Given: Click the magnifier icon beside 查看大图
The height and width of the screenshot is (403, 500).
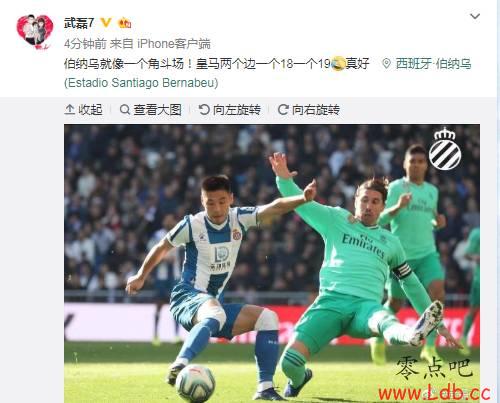Looking at the screenshot, I should click(x=125, y=109).
